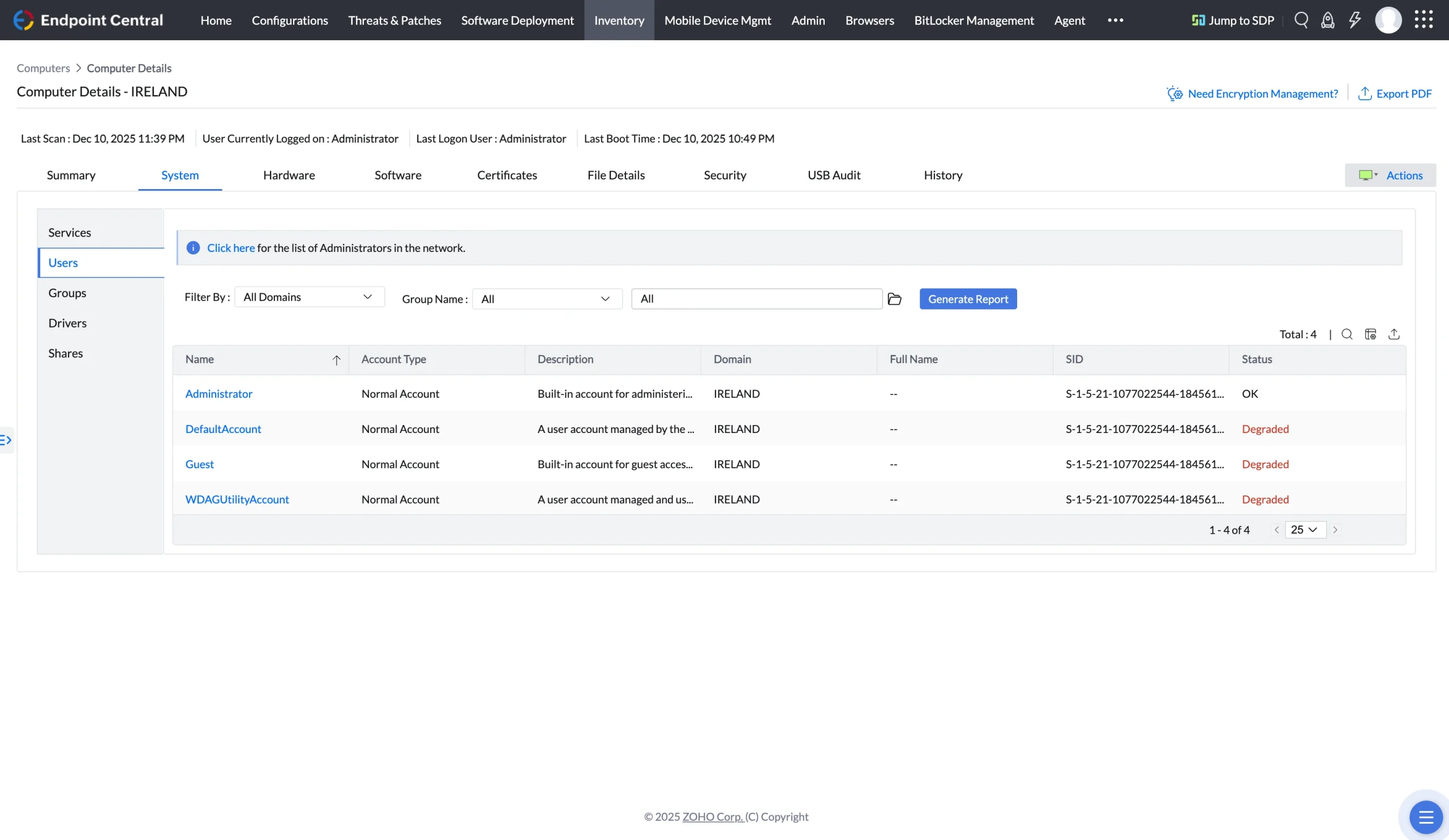Image resolution: width=1449 pixels, height=840 pixels.
Task: Open Software Deployment menu
Action: coord(517,20)
